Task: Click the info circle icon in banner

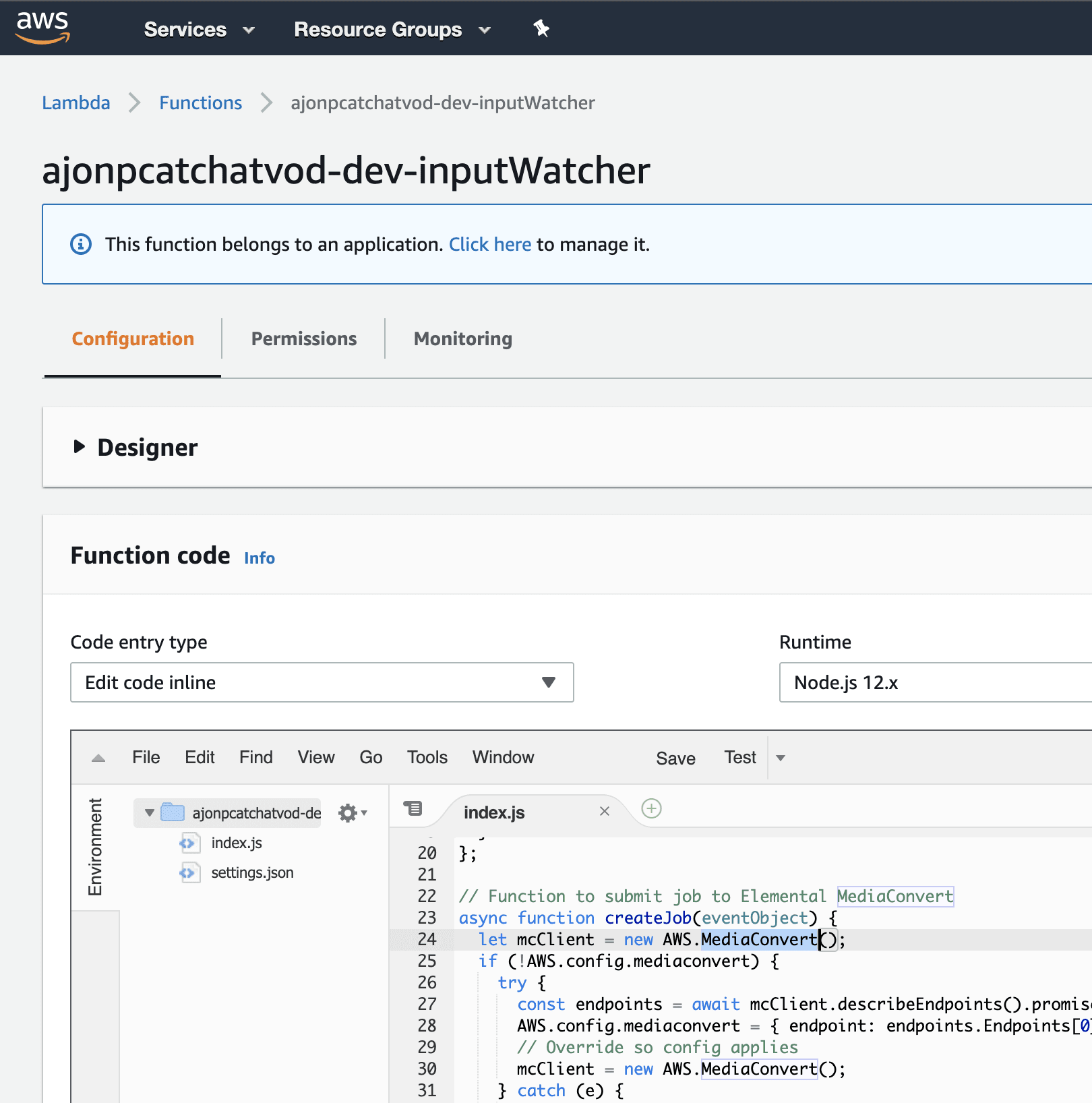Action: pyautogui.click(x=81, y=244)
